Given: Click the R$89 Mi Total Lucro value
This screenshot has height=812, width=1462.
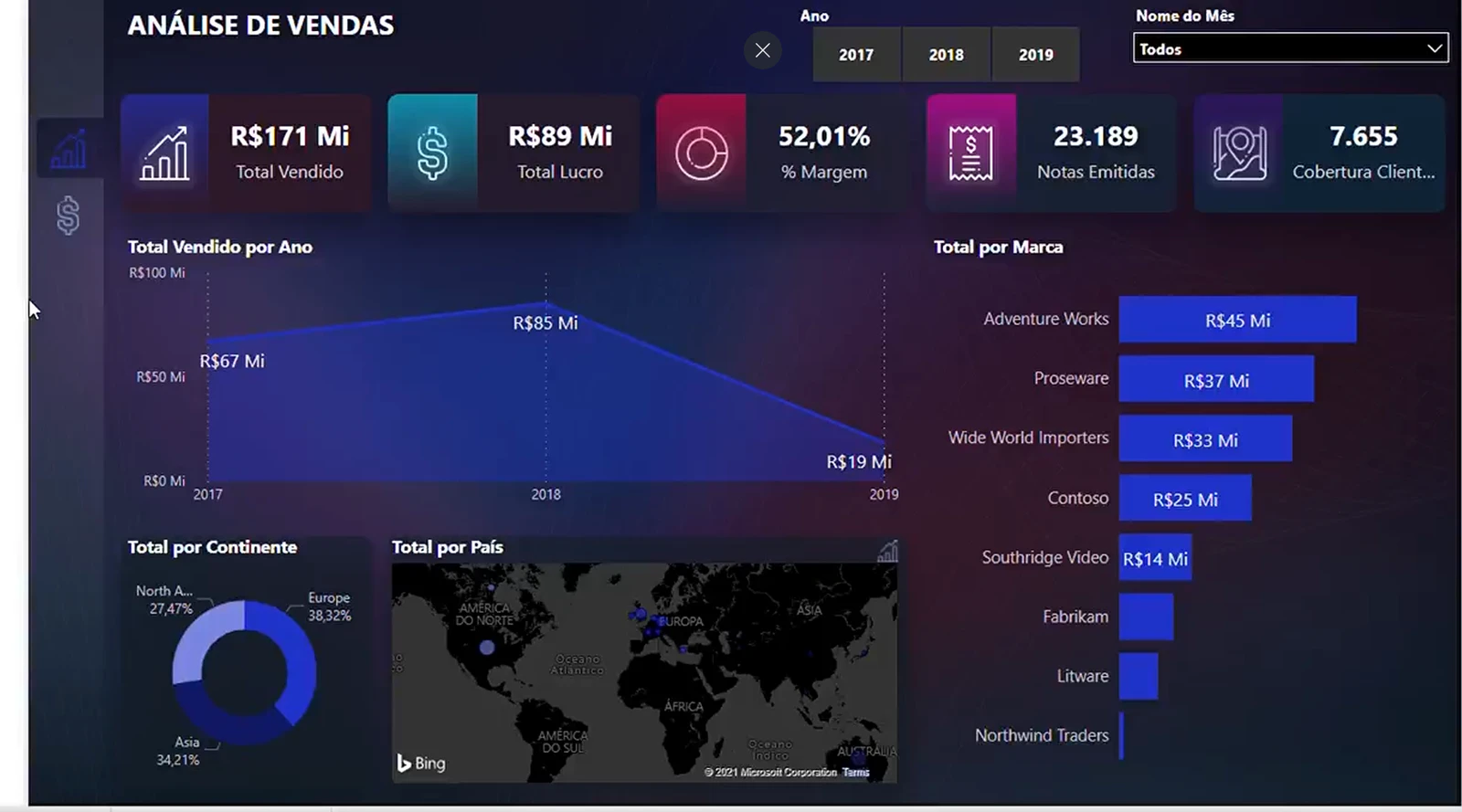Looking at the screenshot, I should point(560,137).
